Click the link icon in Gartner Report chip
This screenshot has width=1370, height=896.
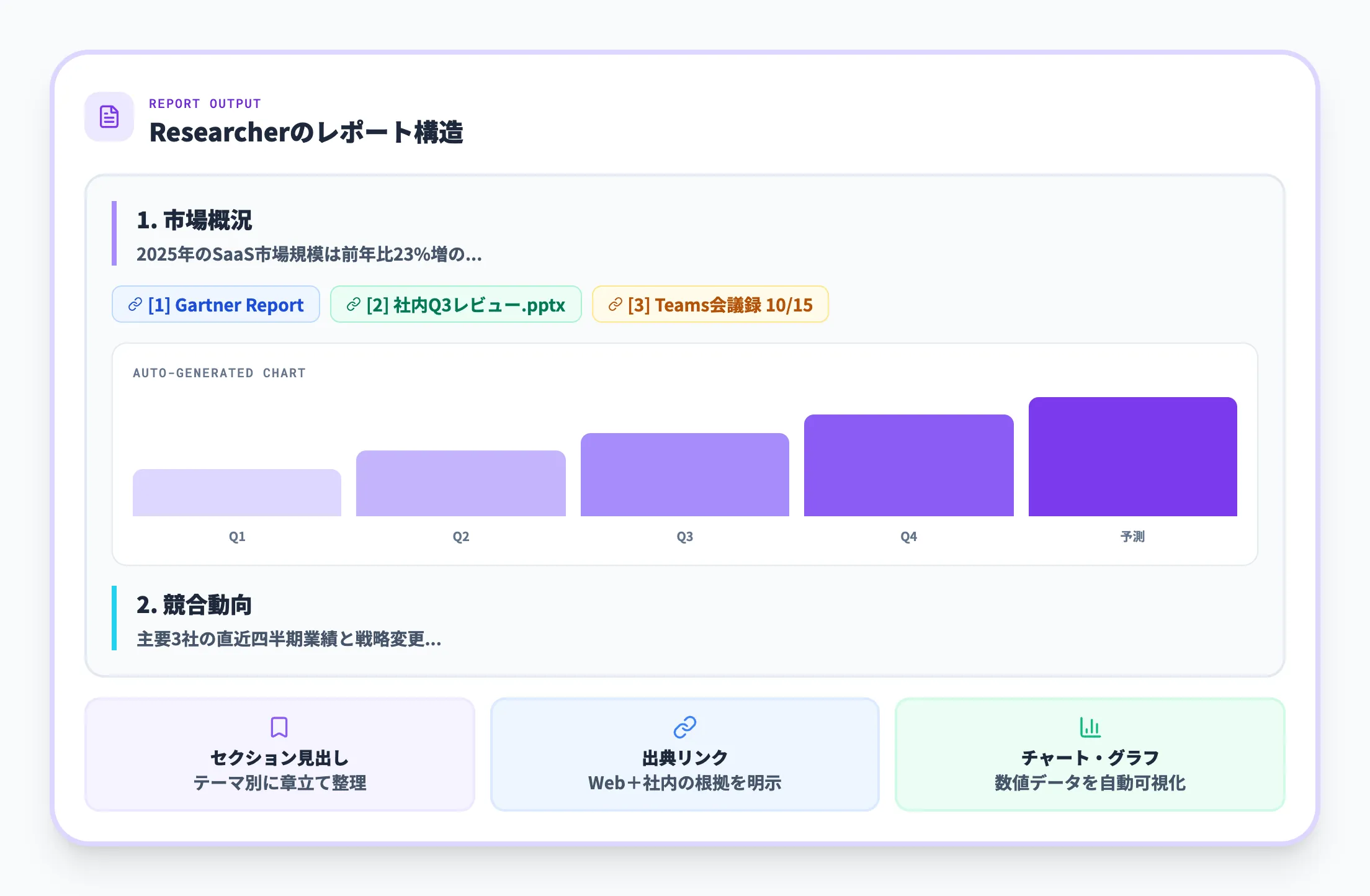135,305
